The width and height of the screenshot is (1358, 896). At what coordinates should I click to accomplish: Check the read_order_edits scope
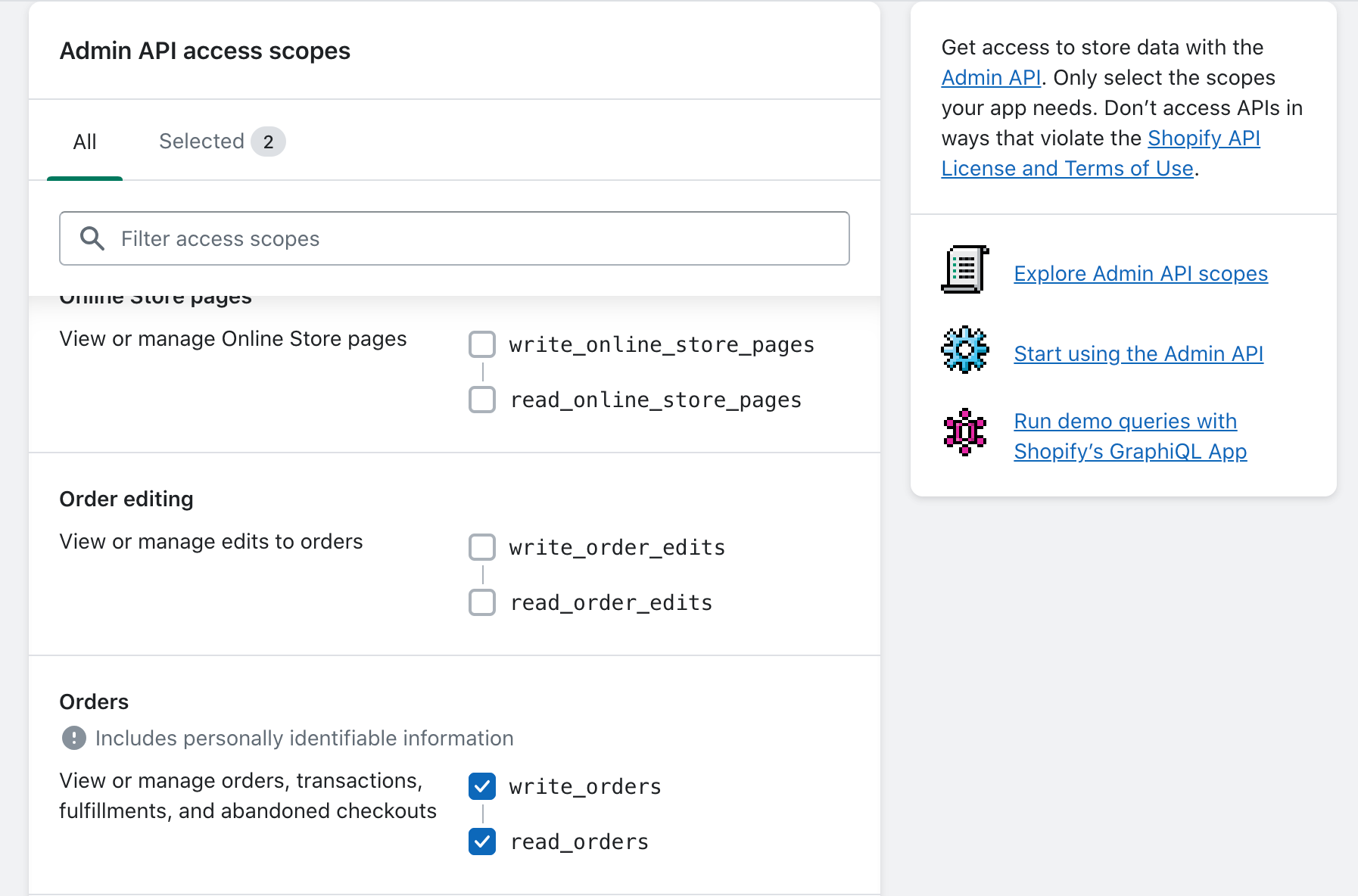[482, 602]
